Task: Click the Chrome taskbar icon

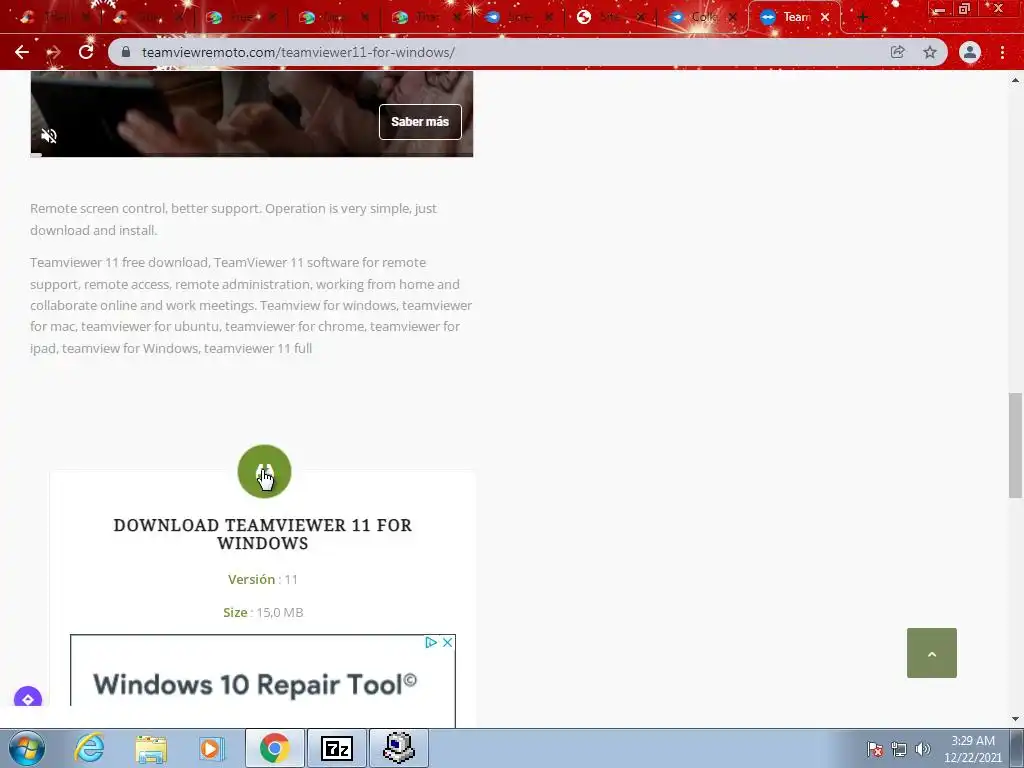Action: (x=275, y=748)
